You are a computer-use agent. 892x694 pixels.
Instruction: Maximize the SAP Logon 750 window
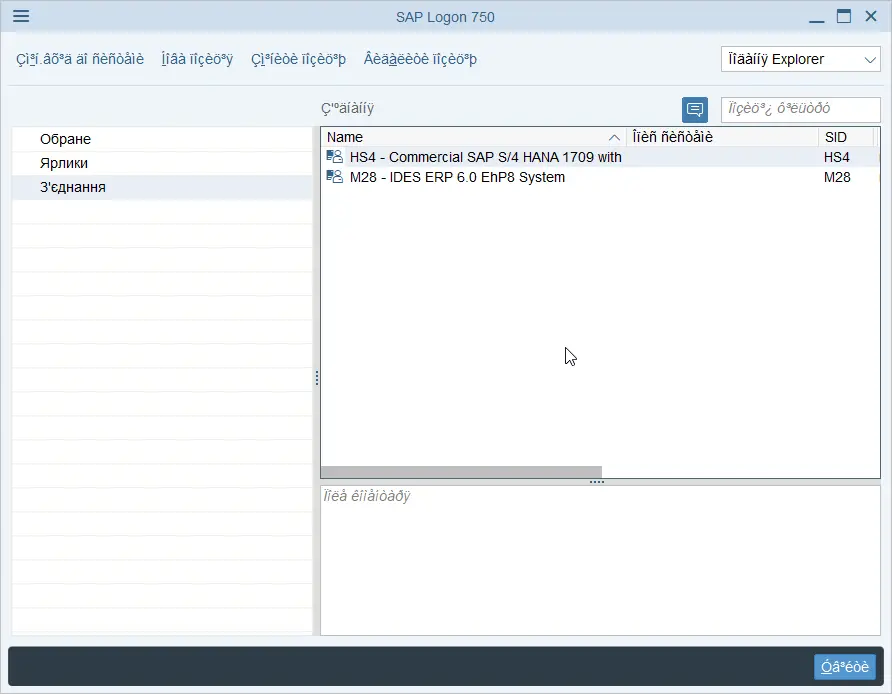click(844, 16)
